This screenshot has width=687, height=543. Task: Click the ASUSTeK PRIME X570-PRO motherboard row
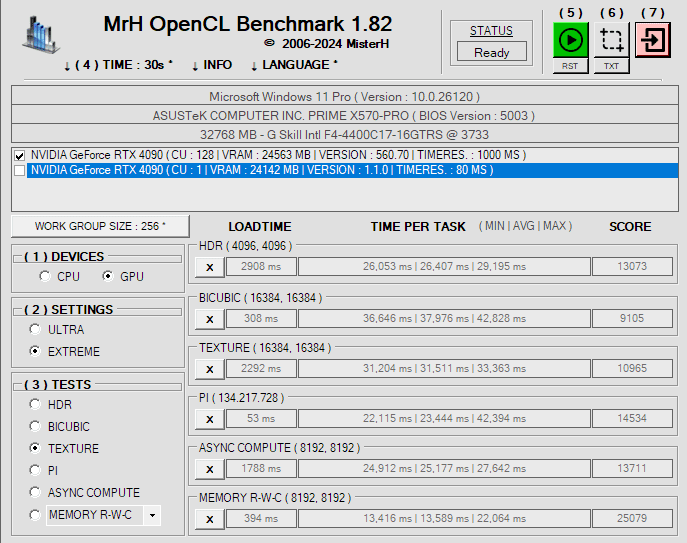pyautogui.click(x=345, y=116)
